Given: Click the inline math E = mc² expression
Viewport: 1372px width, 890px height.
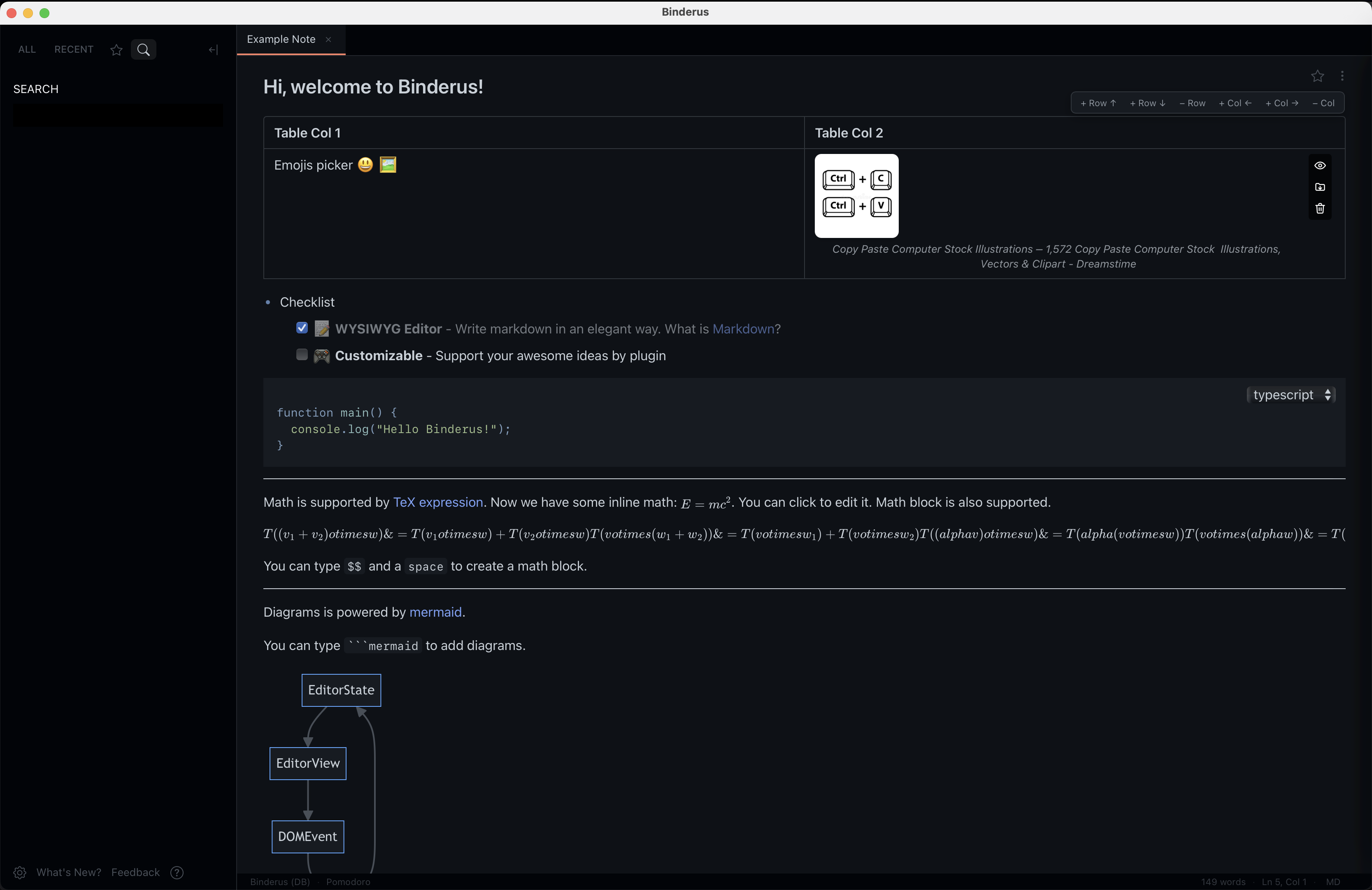Looking at the screenshot, I should pos(706,503).
